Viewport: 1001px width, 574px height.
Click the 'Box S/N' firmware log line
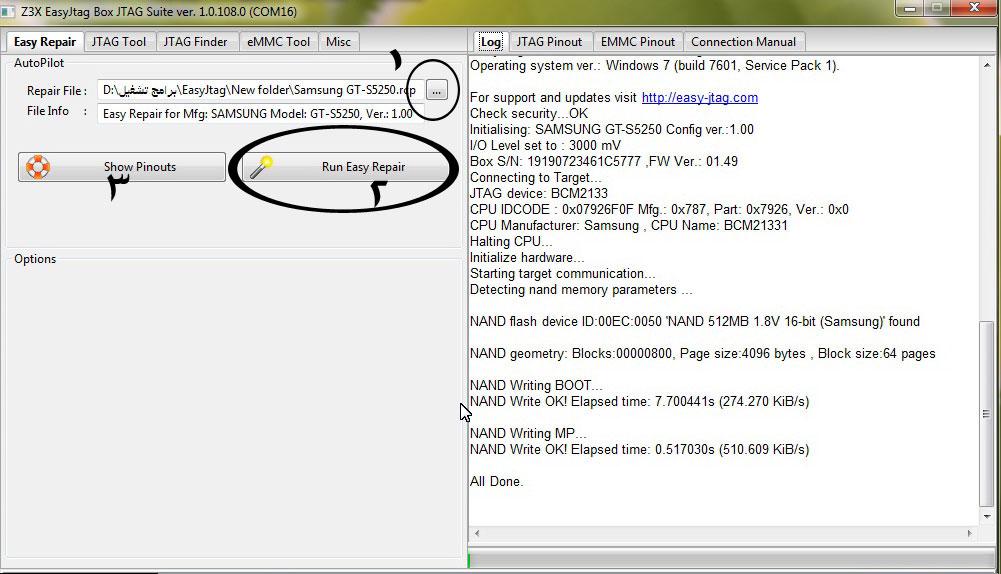(x=603, y=162)
